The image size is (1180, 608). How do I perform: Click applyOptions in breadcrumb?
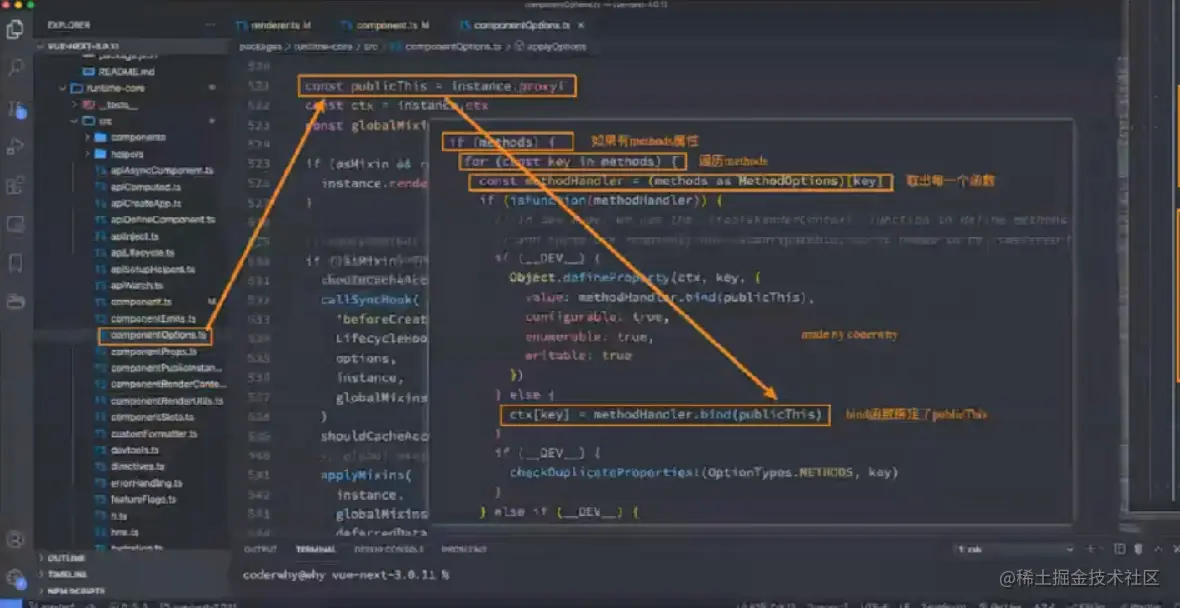point(557,47)
